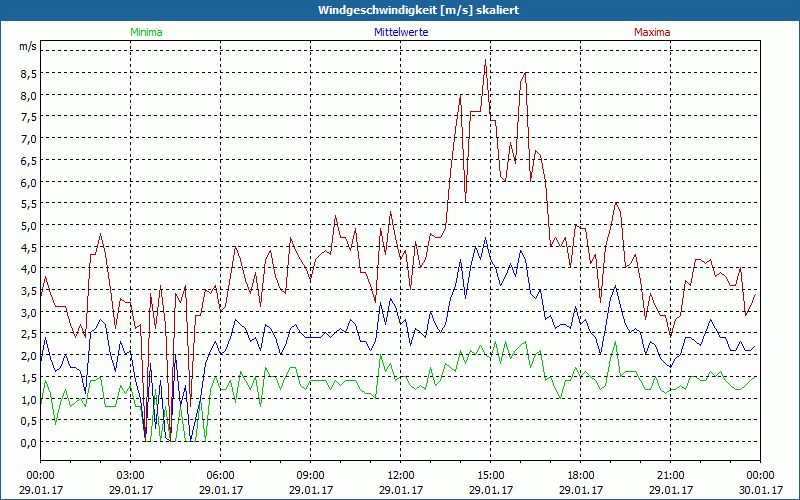This screenshot has height=500, width=800.
Task: Click the 03:00 time axis label
Action: coord(131,476)
